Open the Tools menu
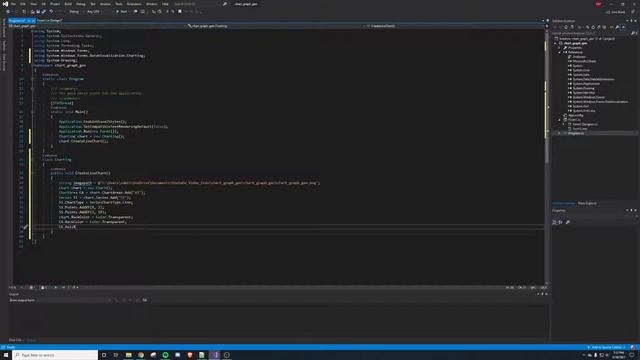640x360 pixels. 119,4
